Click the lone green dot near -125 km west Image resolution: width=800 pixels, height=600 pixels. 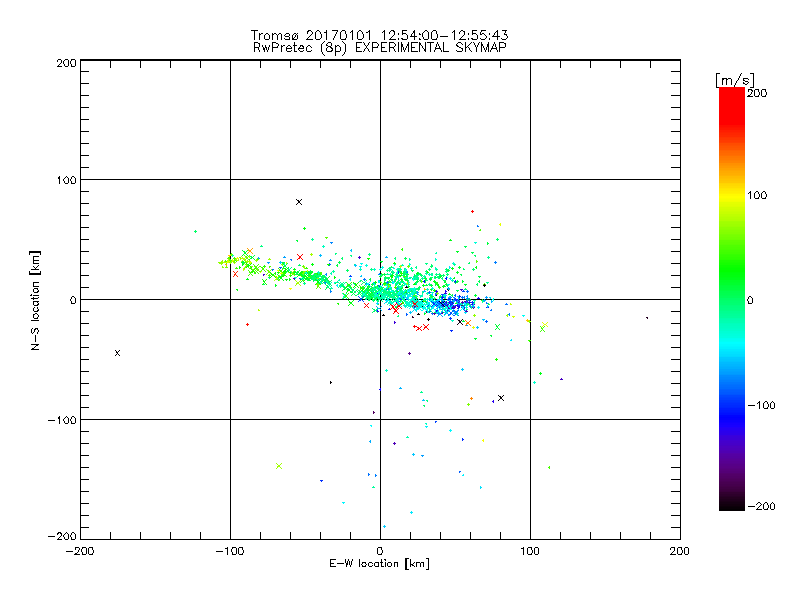coord(195,232)
